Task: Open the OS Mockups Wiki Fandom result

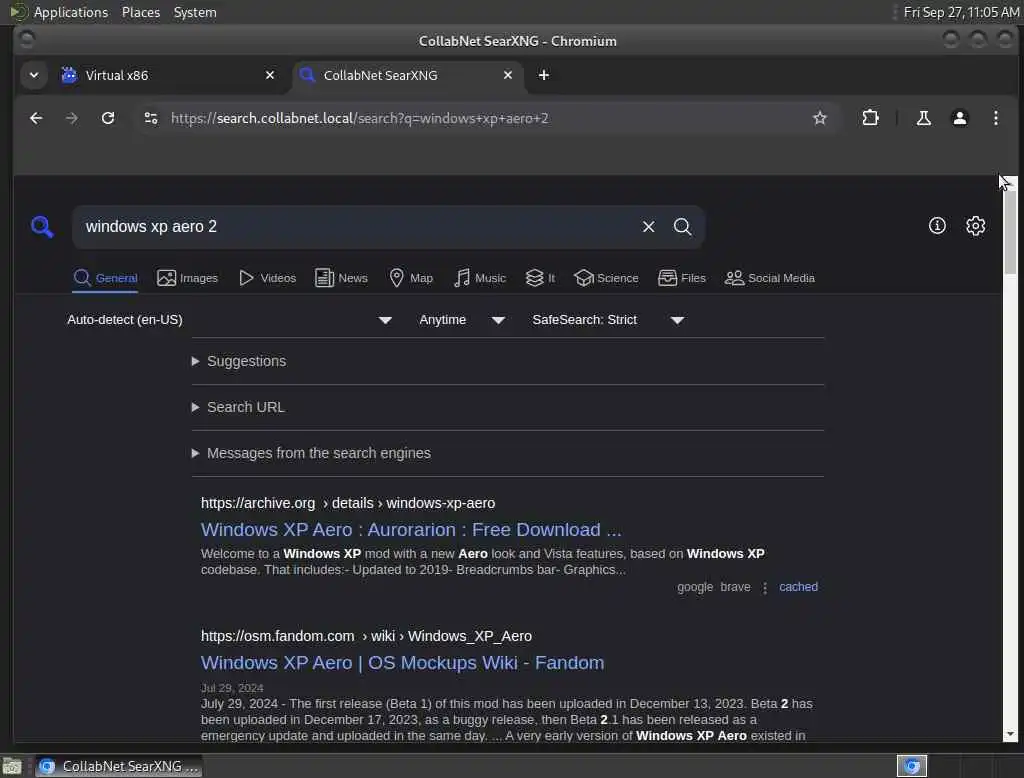Action: point(402,663)
